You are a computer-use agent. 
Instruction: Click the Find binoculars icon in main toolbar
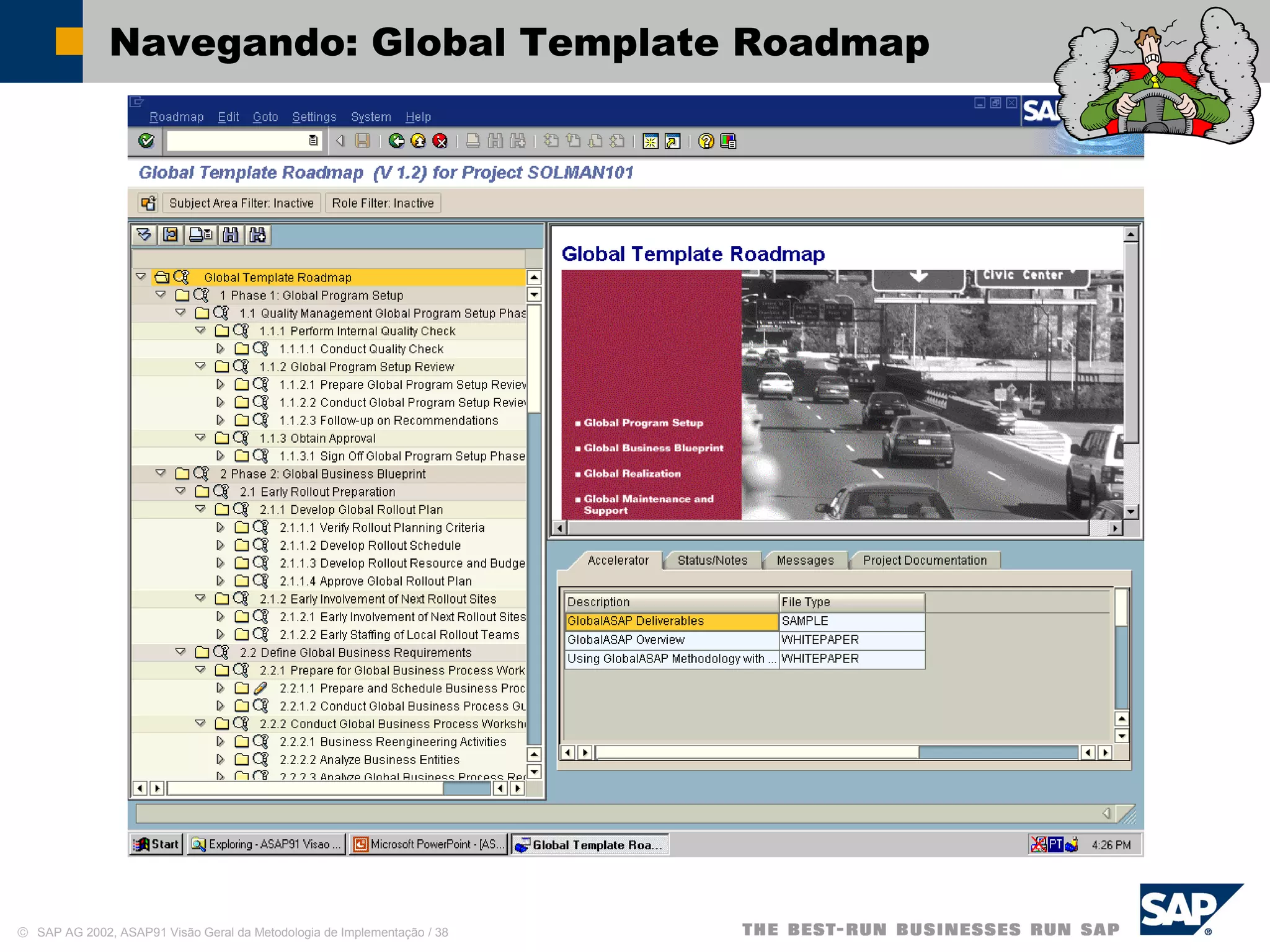[495, 141]
